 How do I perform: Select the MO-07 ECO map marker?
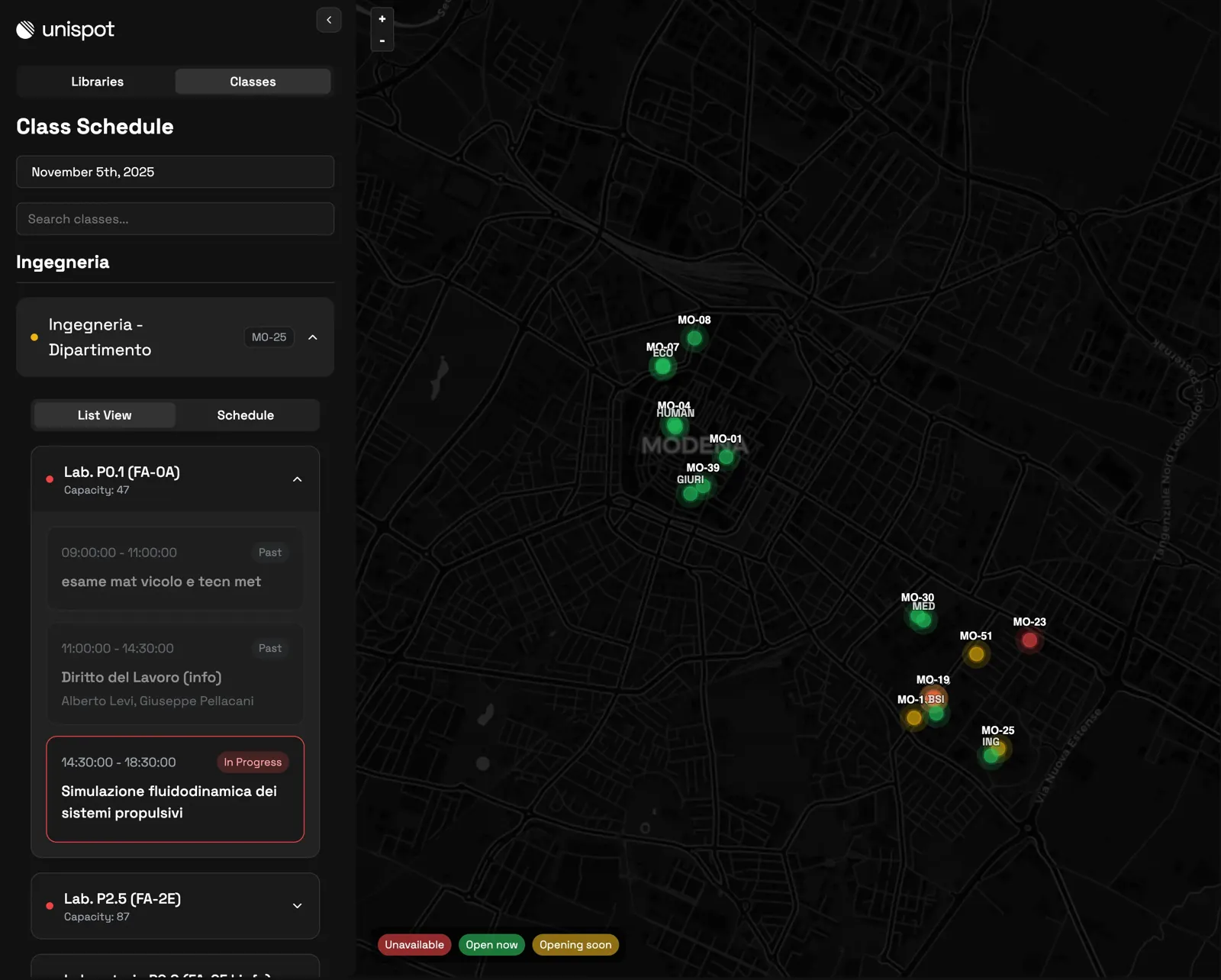click(x=663, y=366)
